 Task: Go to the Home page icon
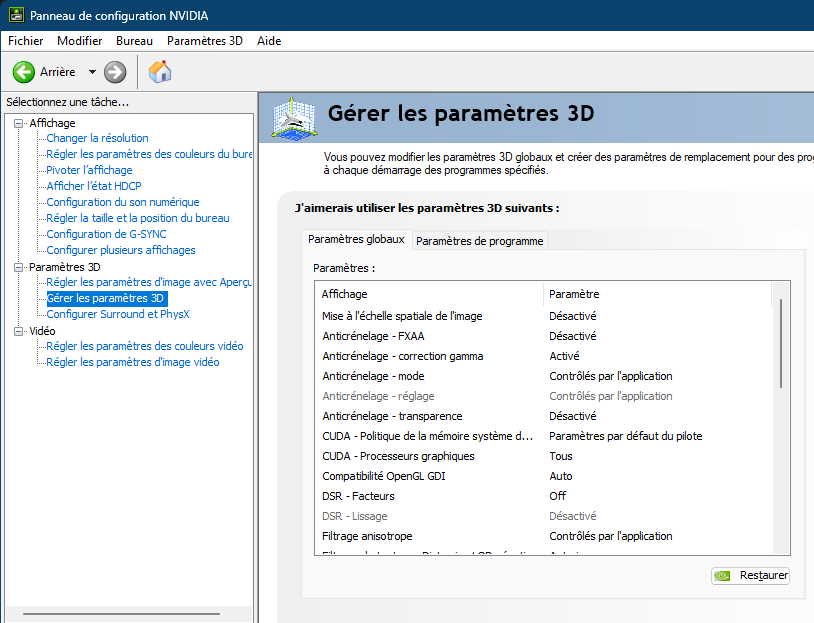point(160,72)
